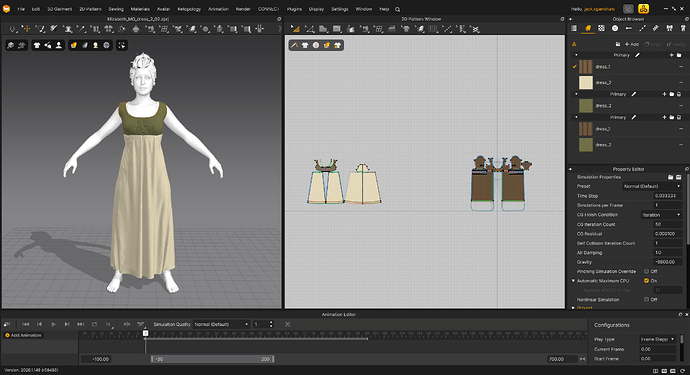Select the Transform gizmo tool in 3D toolbar
This screenshot has width=690, height=375.
point(26,29)
